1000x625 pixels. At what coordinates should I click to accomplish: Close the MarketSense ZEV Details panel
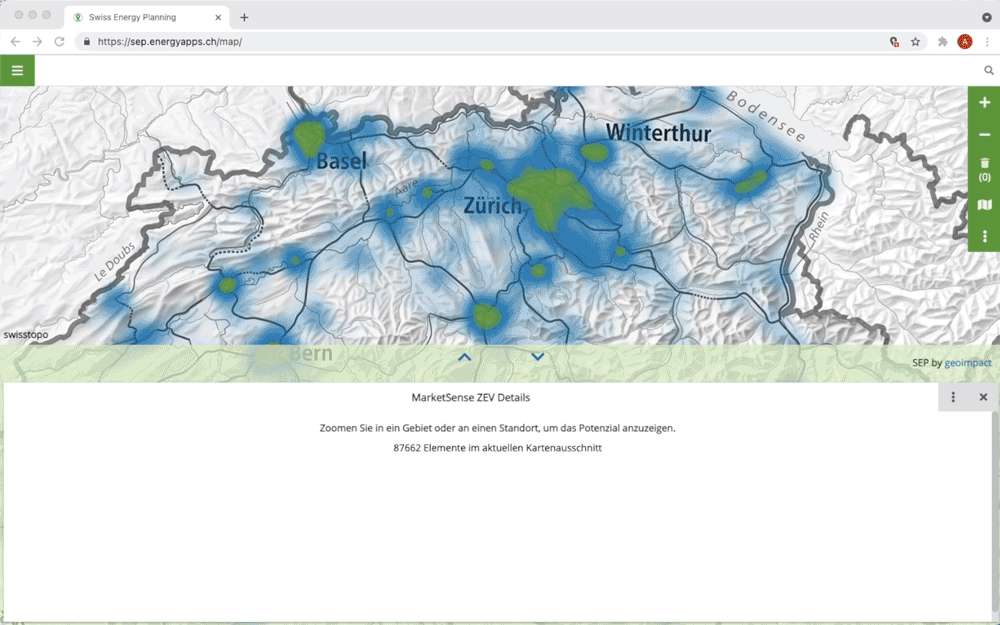pos(983,397)
